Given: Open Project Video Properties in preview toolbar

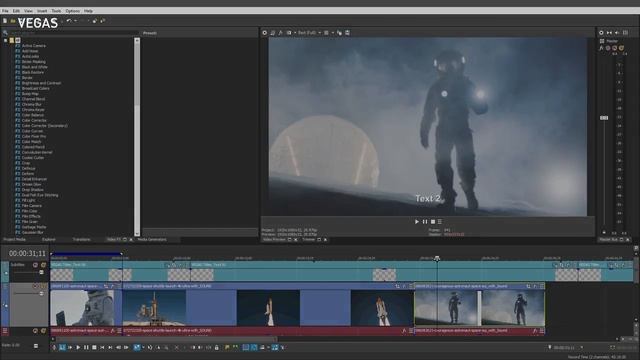Looking at the screenshot, I should tap(264, 33).
